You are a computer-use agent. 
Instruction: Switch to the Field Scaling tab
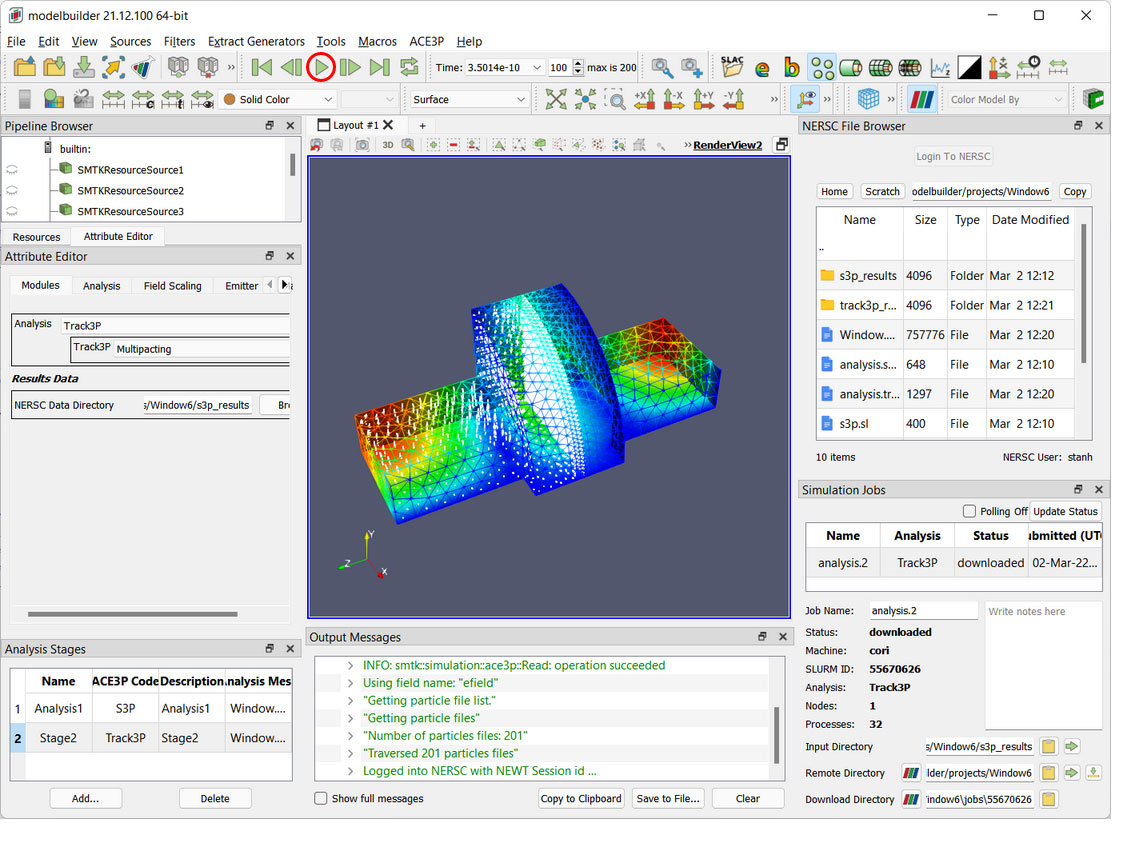[172, 286]
